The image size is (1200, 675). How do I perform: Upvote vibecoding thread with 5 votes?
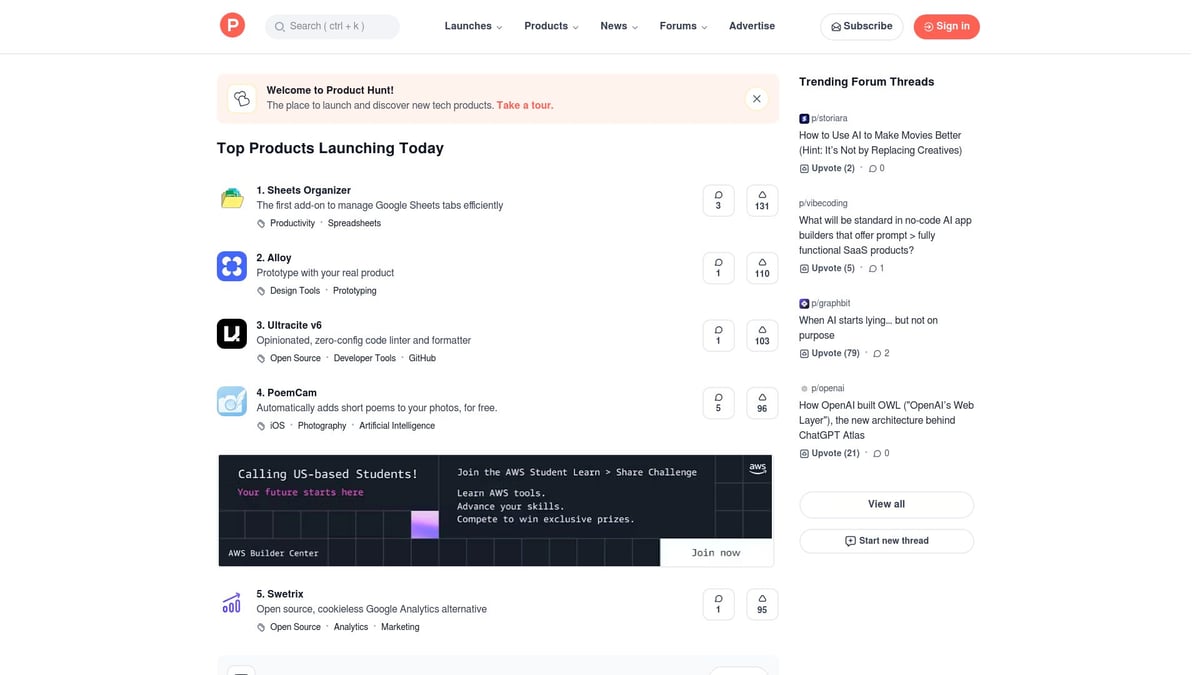(827, 268)
